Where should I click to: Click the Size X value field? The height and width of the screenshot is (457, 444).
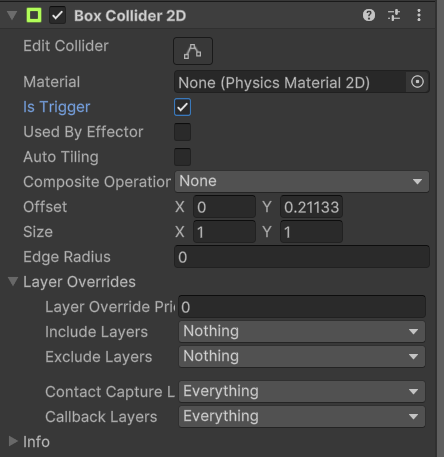click(224, 232)
